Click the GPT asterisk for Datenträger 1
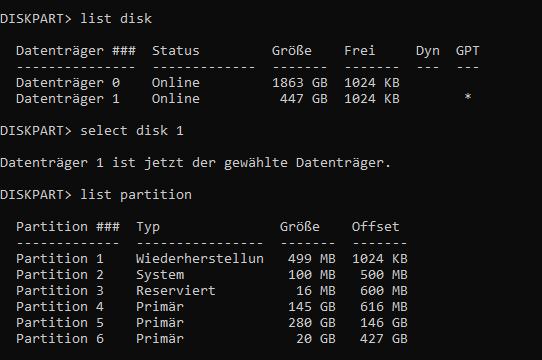Image resolution: width=542 pixels, height=360 pixels. pos(468,97)
